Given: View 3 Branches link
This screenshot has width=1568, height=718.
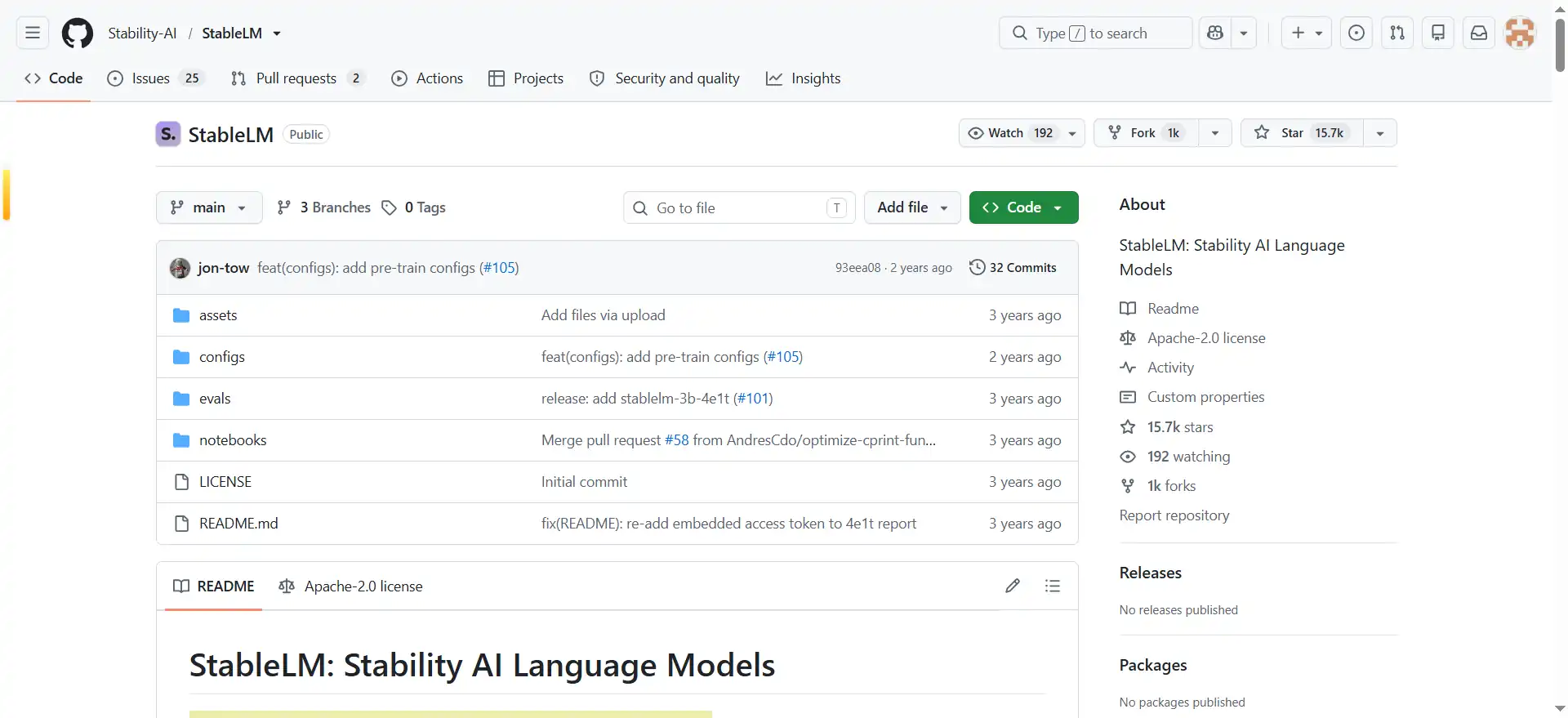Looking at the screenshot, I should (324, 207).
